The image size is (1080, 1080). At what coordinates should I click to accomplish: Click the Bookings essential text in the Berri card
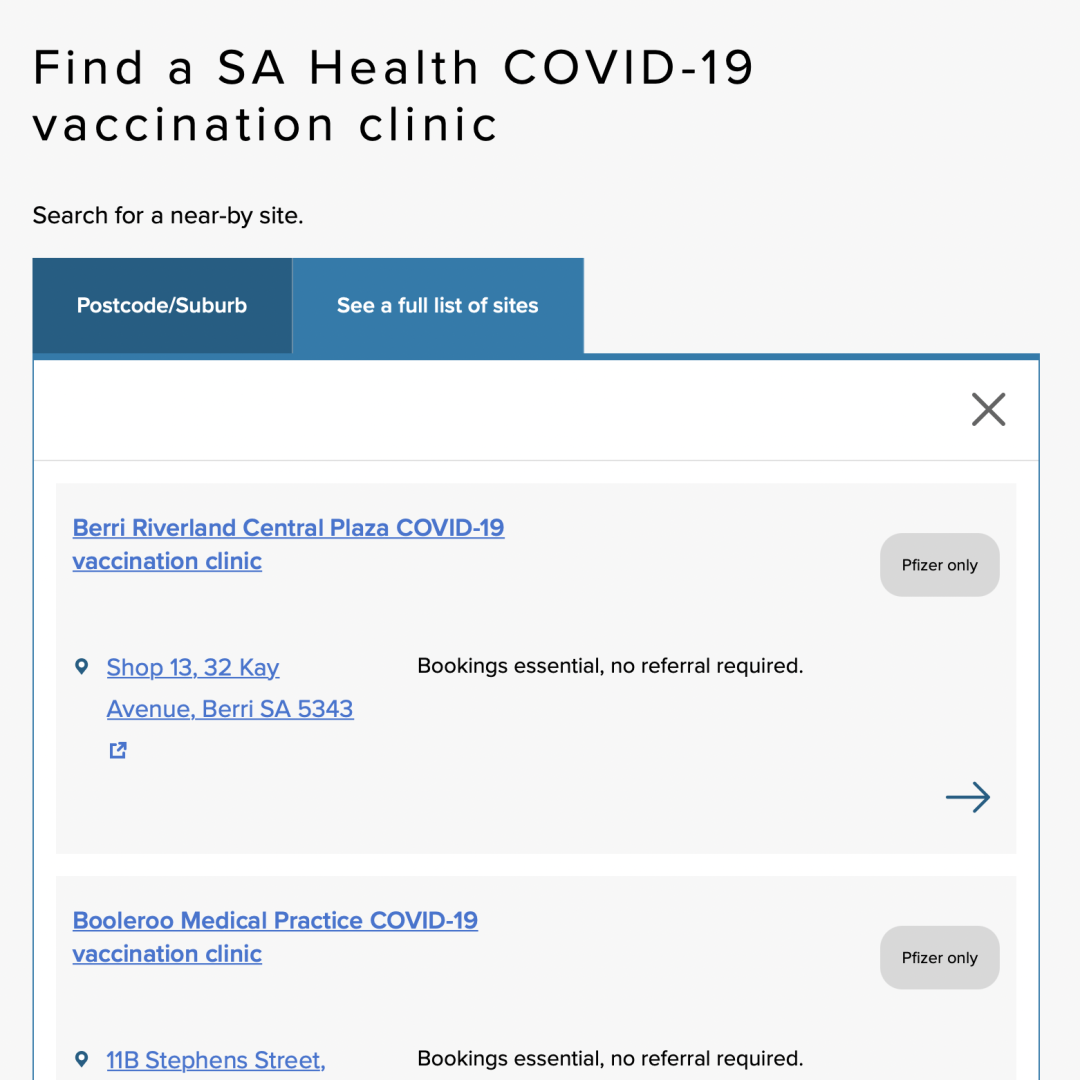[x=610, y=666]
